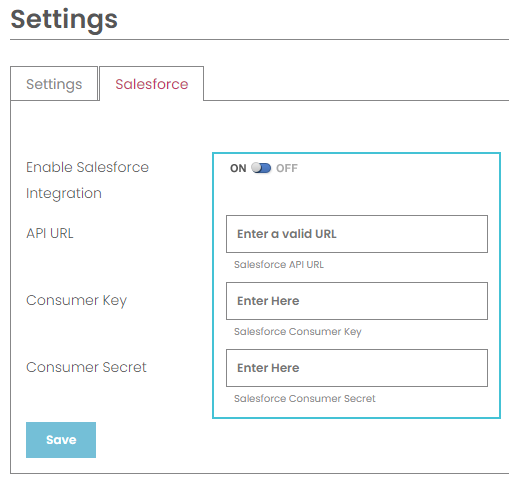The height and width of the screenshot is (487, 509).
Task: Click the 'Integration' label text
Action: (64, 194)
